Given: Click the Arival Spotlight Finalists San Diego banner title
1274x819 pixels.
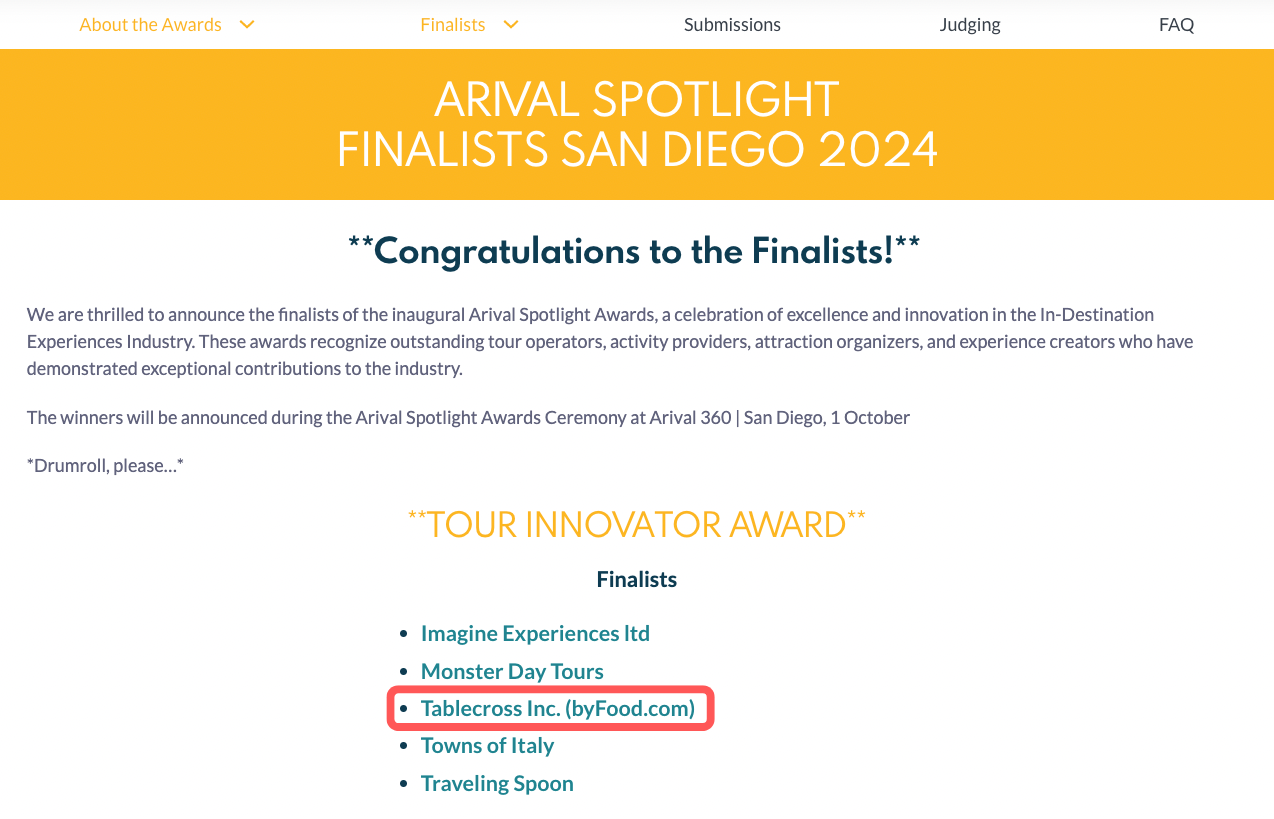Looking at the screenshot, I should click(x=637, y=125).
